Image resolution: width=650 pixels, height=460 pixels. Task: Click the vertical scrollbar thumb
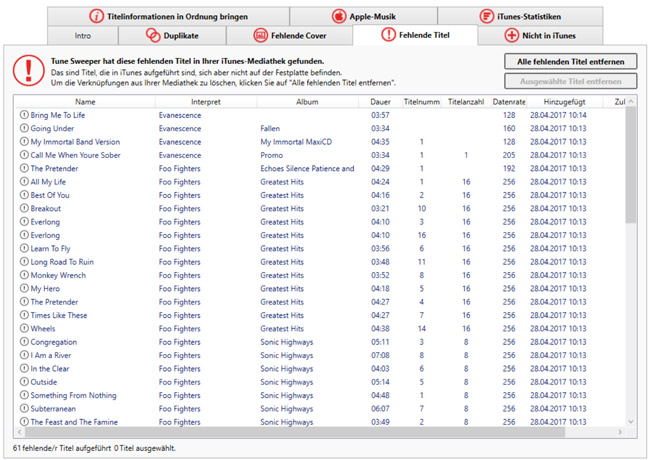coord(631,165)
